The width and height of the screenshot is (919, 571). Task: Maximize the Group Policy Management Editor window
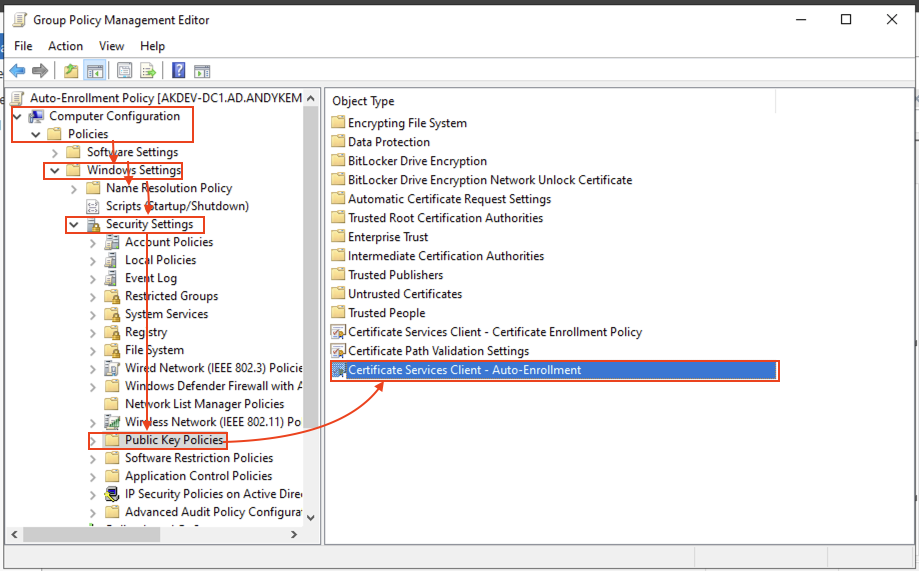(846, 19)
